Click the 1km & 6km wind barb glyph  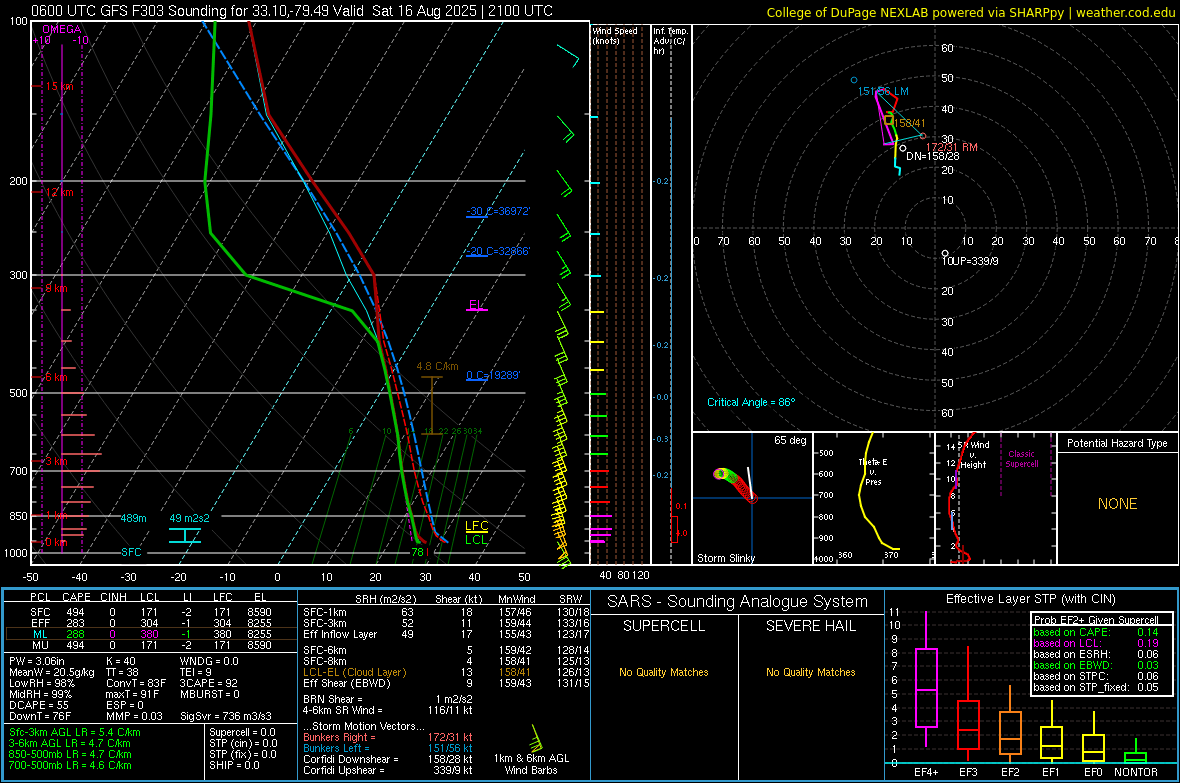(x=537, y=738)
